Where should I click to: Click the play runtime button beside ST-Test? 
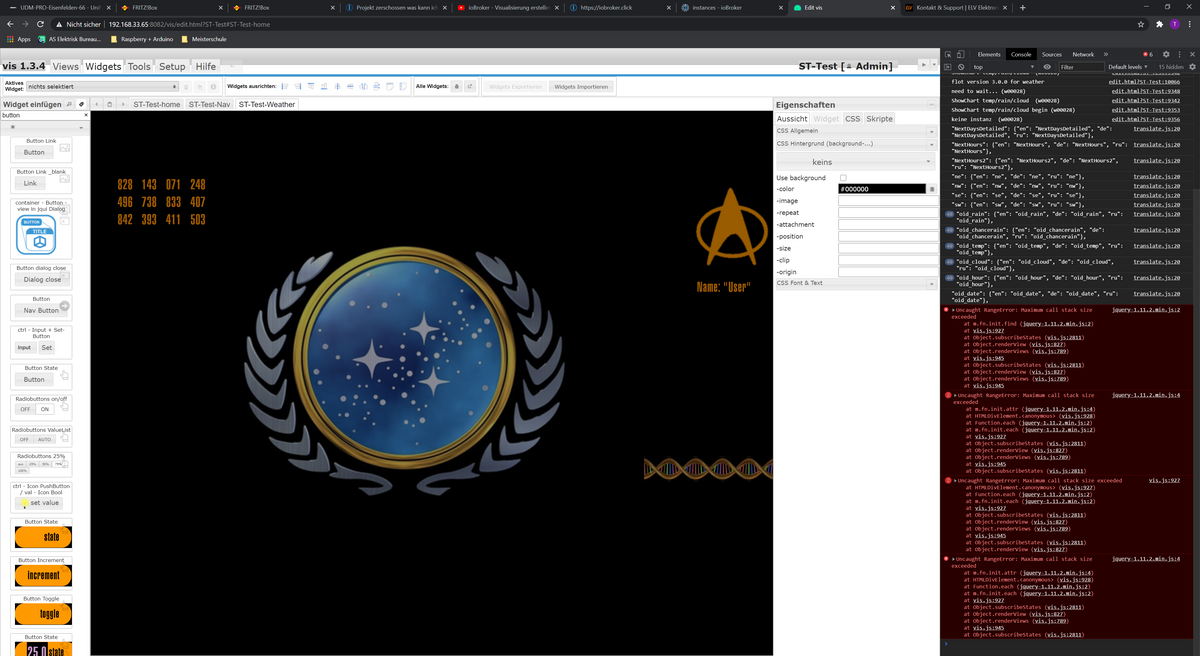pyautogui.click(x=923, y=65)
